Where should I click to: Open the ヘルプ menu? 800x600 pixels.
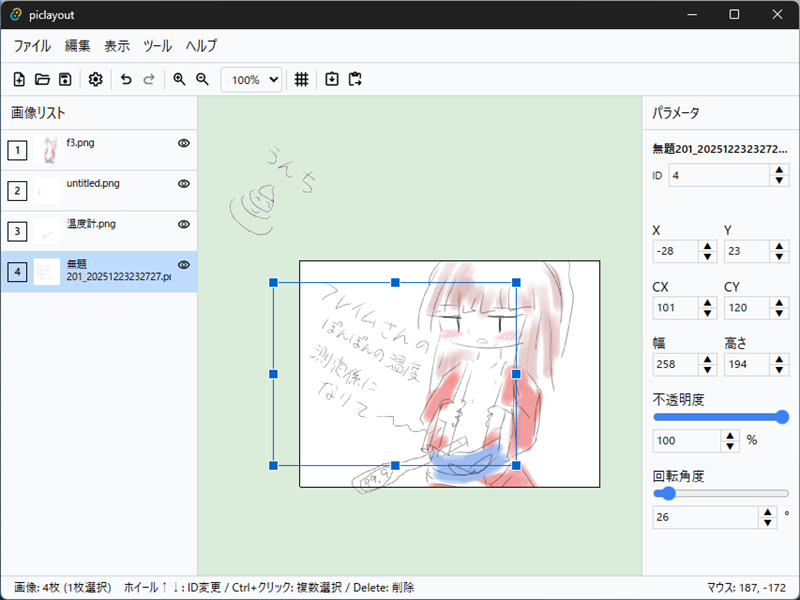point(201,46)
